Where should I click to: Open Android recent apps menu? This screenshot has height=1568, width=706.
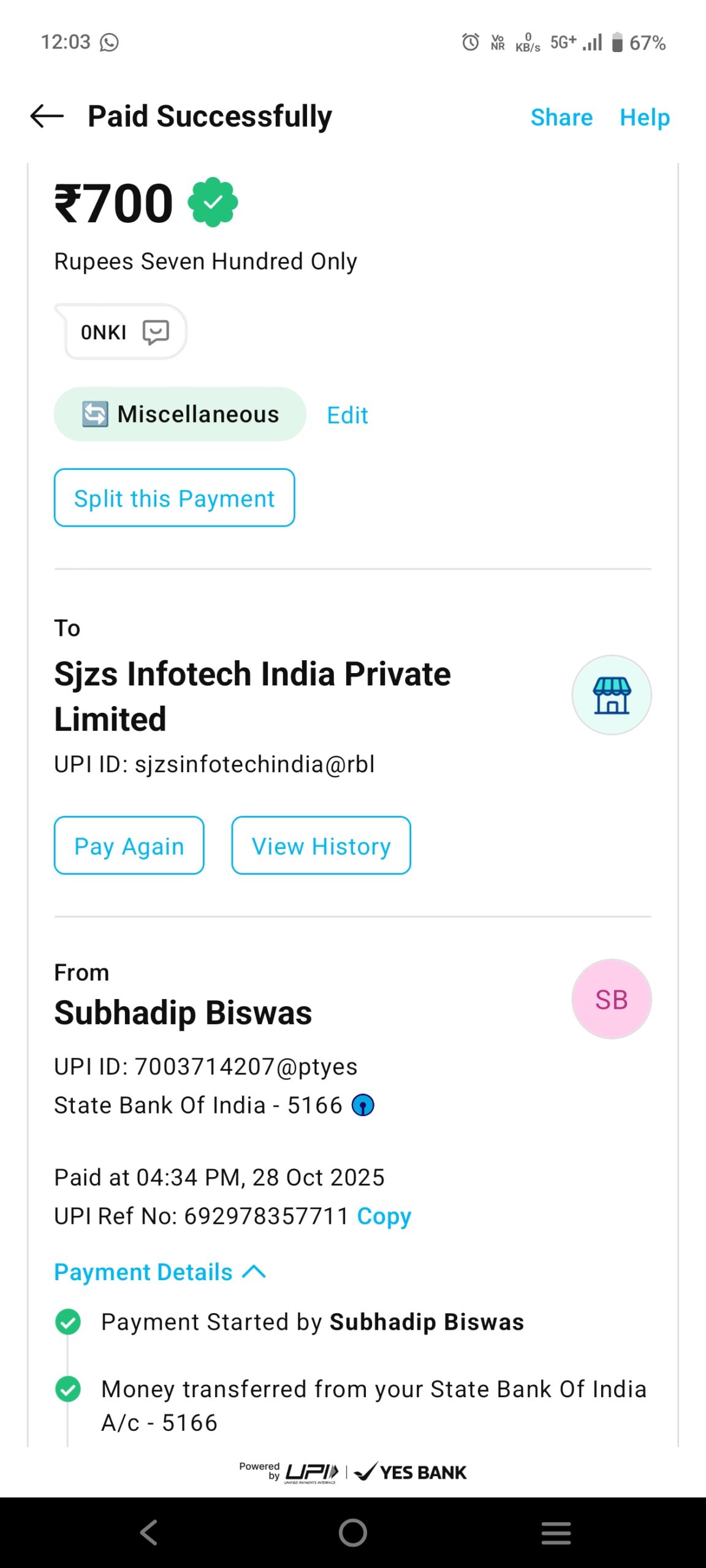pos(556,1532)
